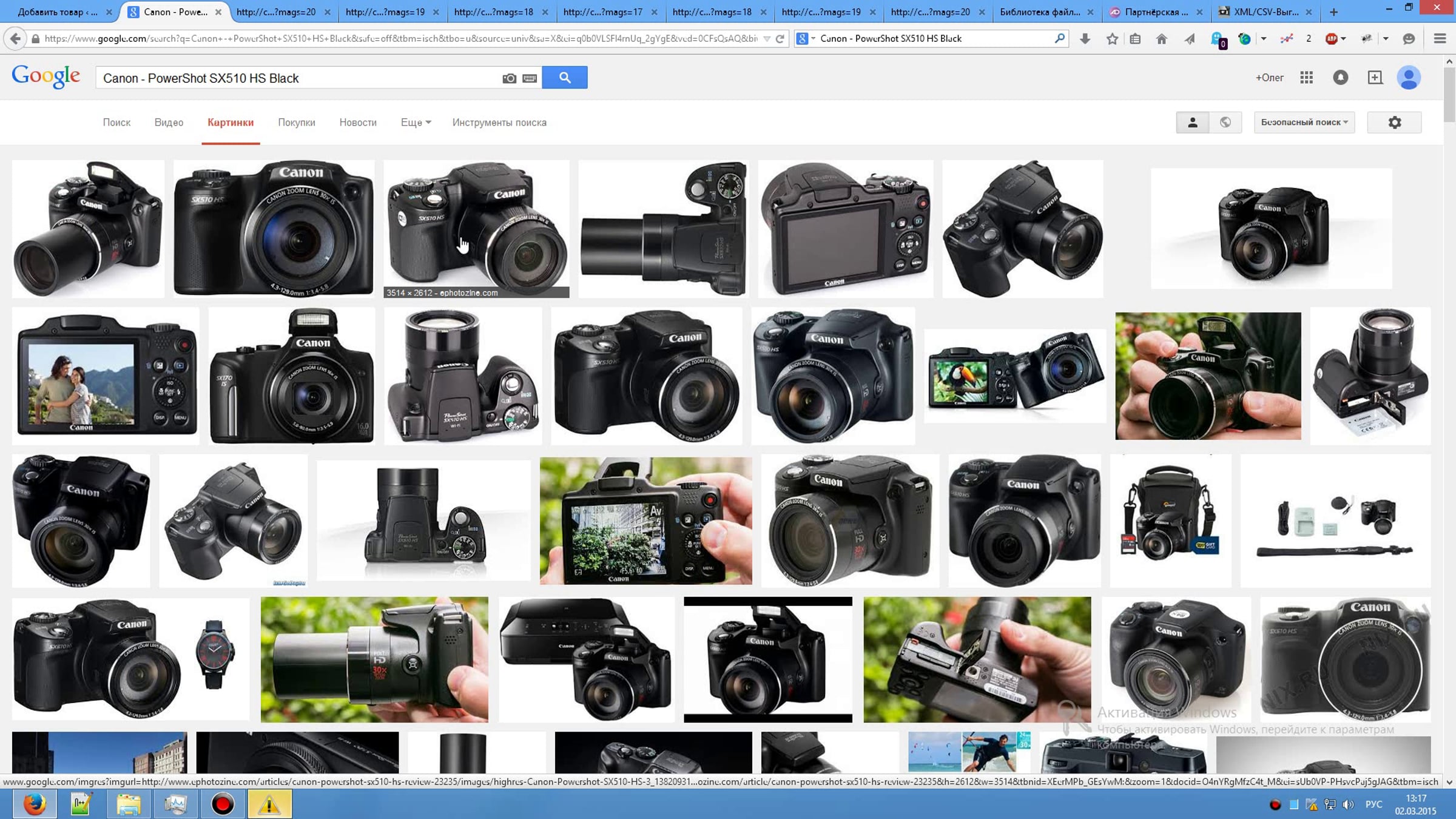Click the red record button in taskbar
1456x819 pixels.
(223, 804)
